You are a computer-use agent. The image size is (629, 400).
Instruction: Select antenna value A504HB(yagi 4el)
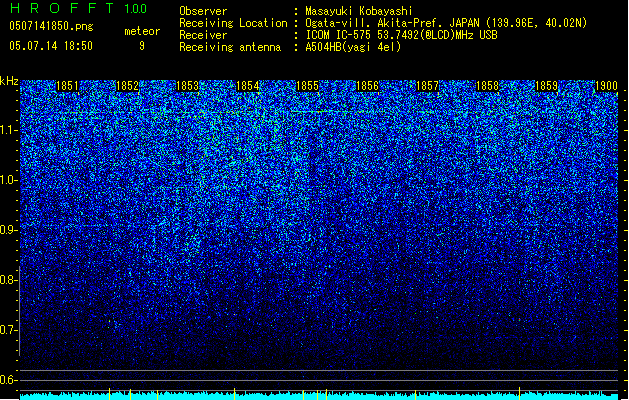click(x=353, y=47)
